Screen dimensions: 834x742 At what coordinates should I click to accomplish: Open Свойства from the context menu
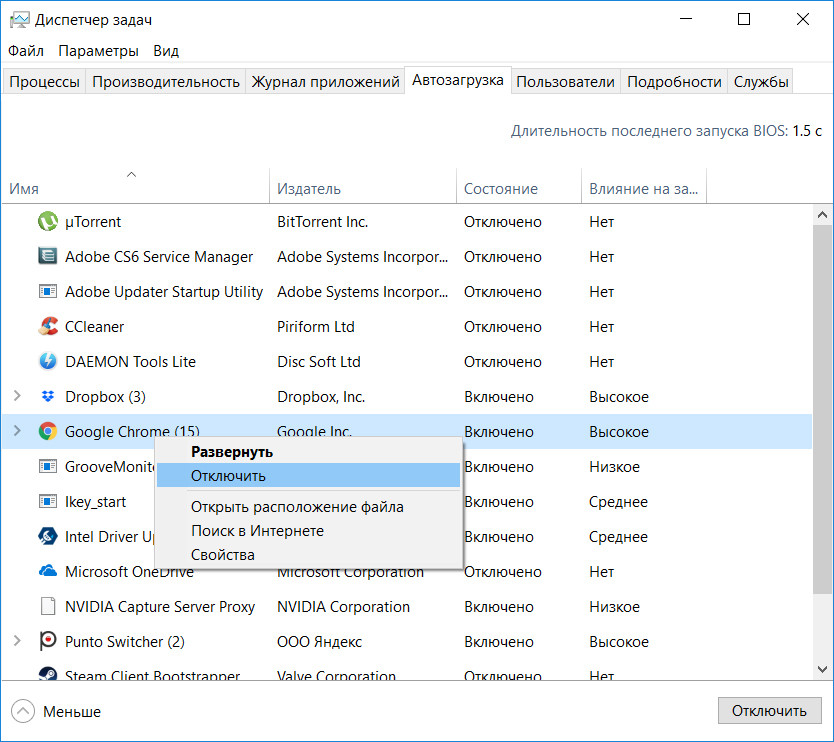point(222,555)
